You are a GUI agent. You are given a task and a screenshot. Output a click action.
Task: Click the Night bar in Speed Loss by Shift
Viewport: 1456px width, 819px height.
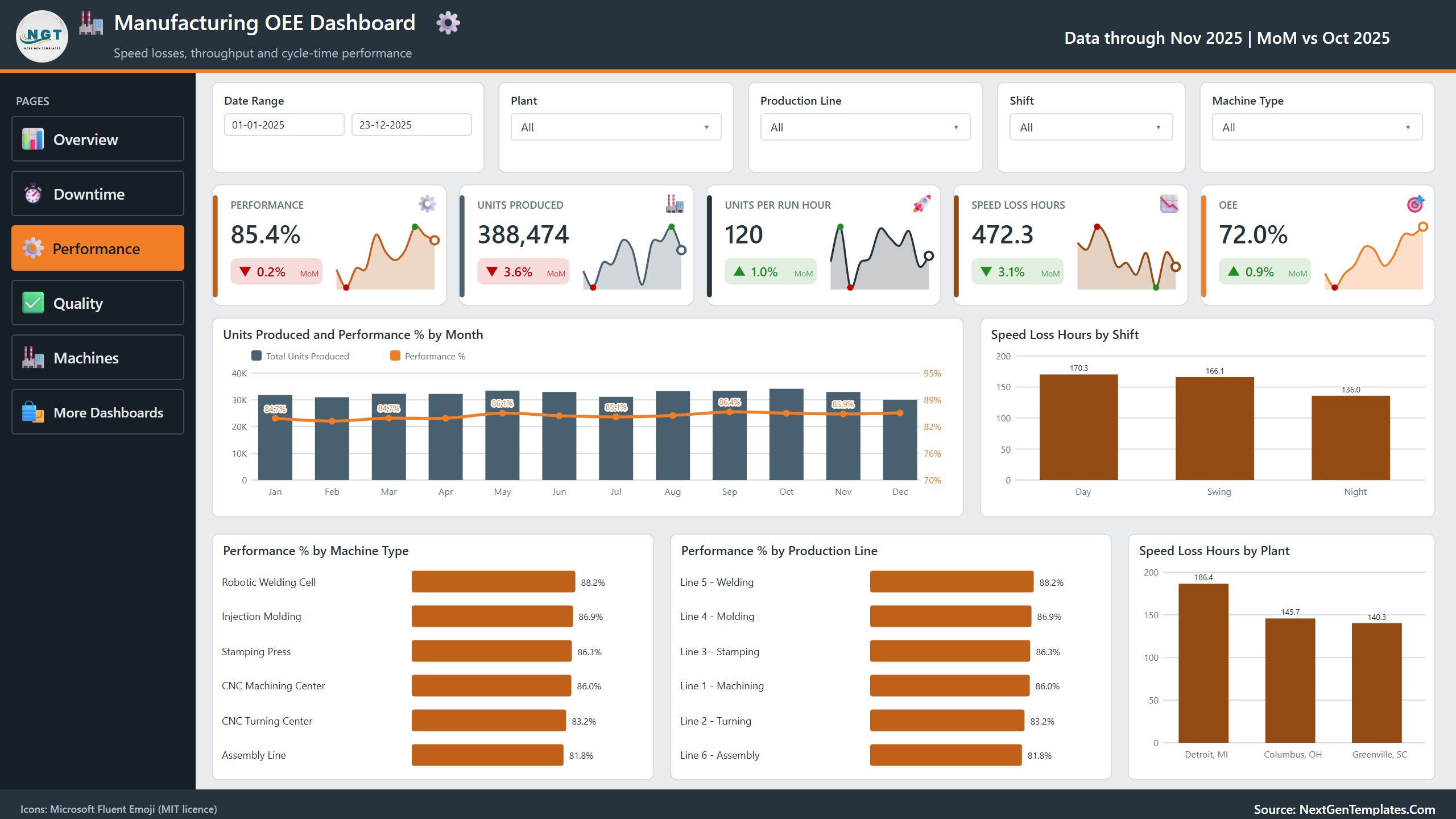pyautogui.click(x=1351, y=438)
